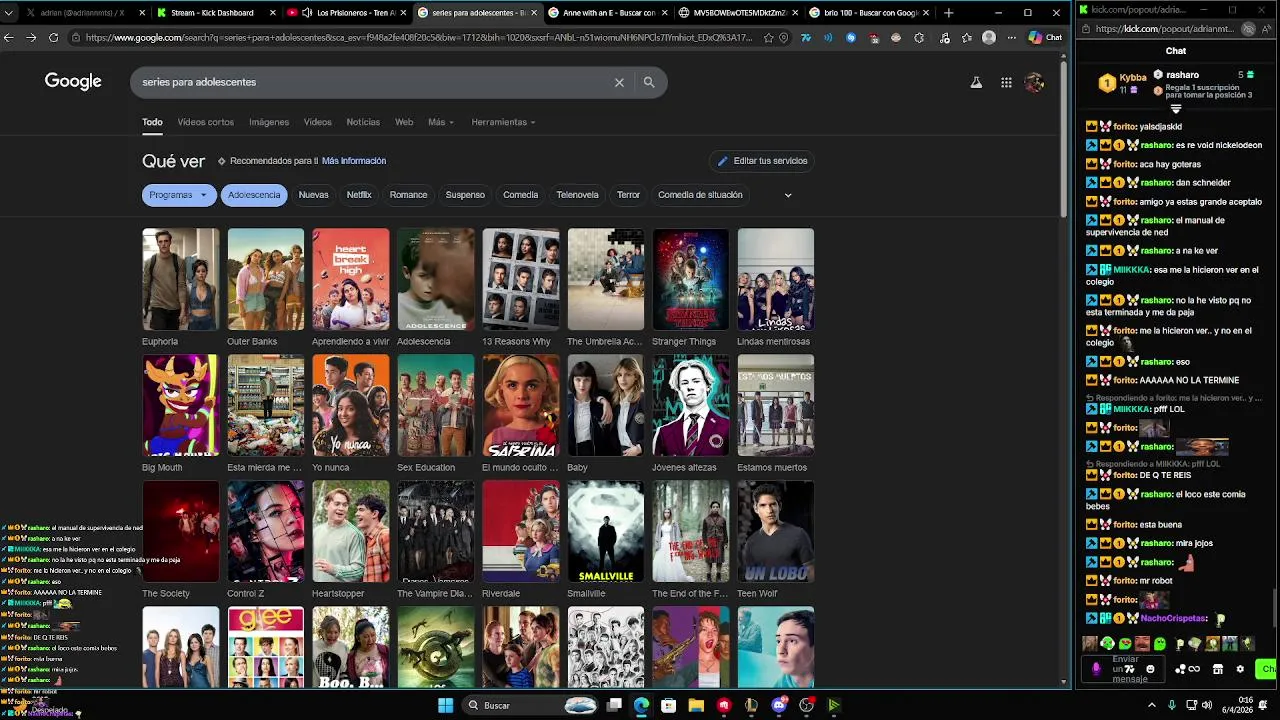This screenshot has width=1280, height=720.
Task: Open the Euphoria poster
Action: (x=181, y=279)
